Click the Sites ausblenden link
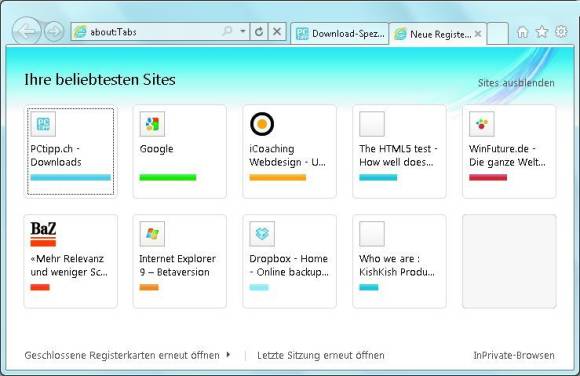This screenshot has height=376, width=580. (x=516, y=83)
